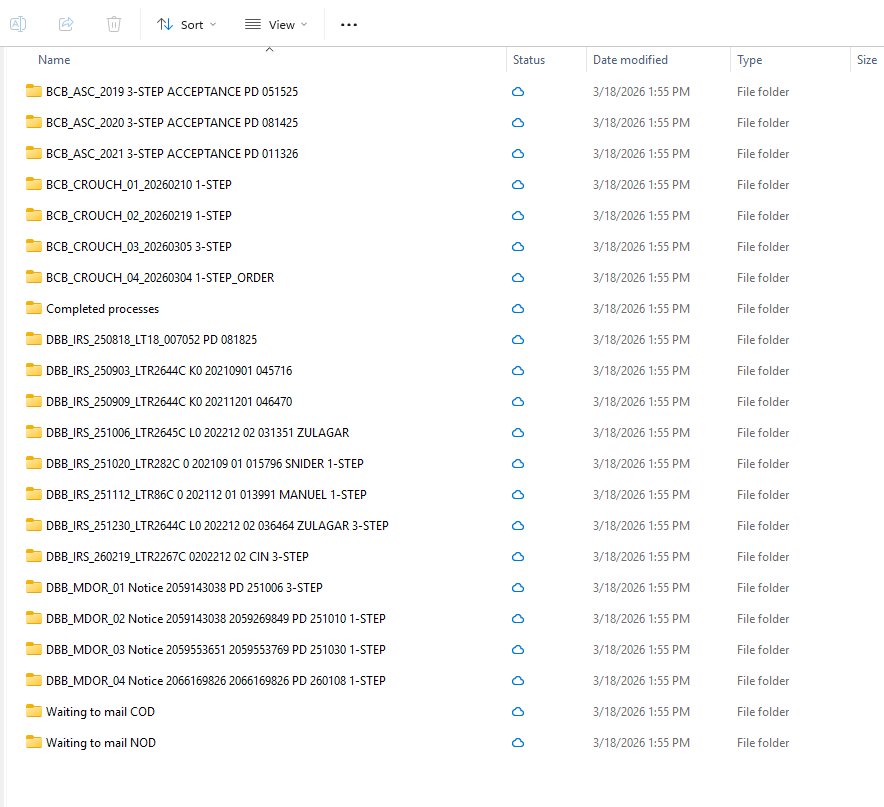Click folder icon of DBB_IRS_250818_LT18_007052
884x807 pixels.
pyautogui.click(x=34, y=339)
